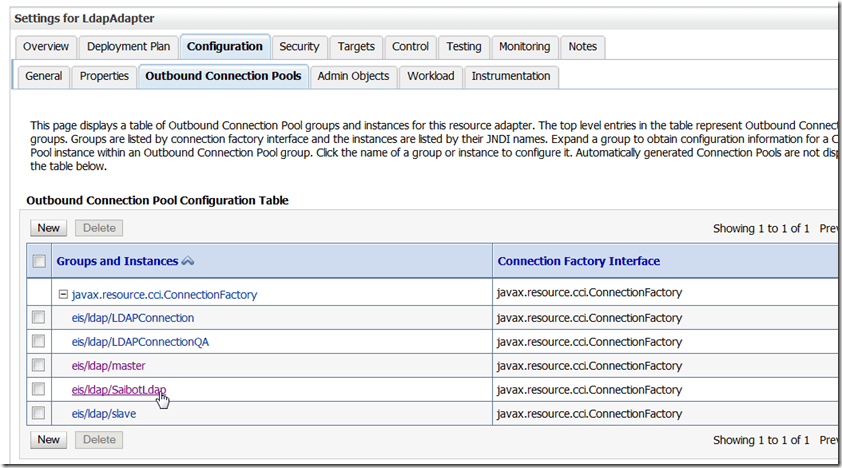Click the eis/ldap/slave instance link

(x=104, y=414)
